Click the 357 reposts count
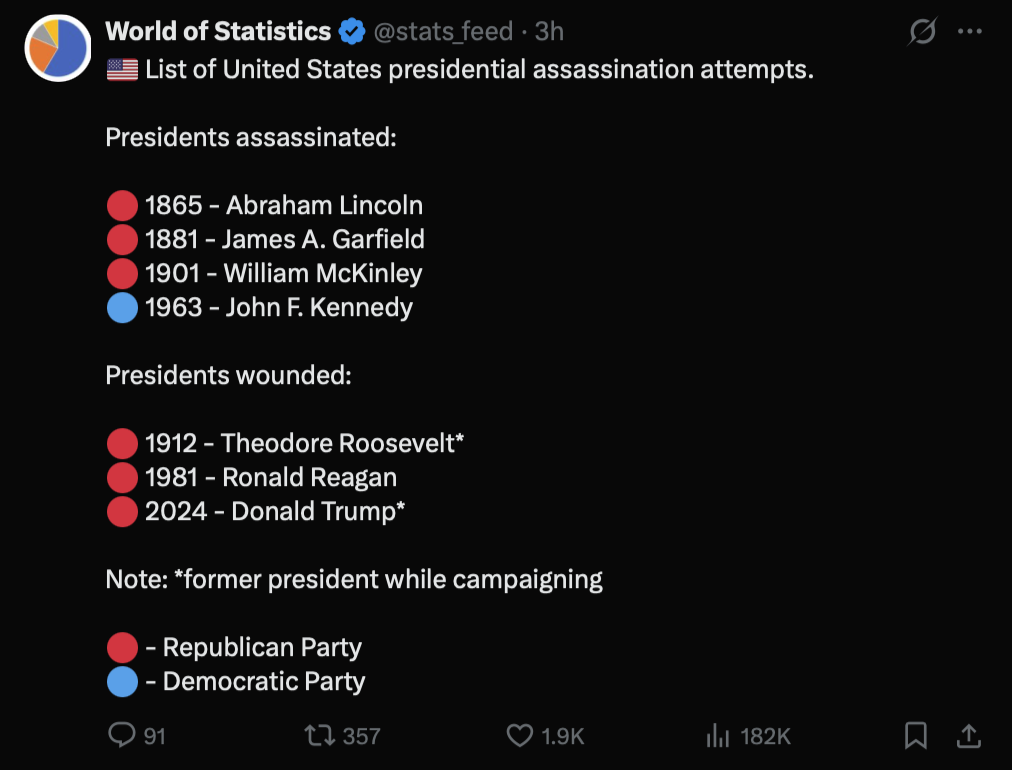The height and width of the screenshot is (770, 1012). pyautogui.click(x=361, y=737)
